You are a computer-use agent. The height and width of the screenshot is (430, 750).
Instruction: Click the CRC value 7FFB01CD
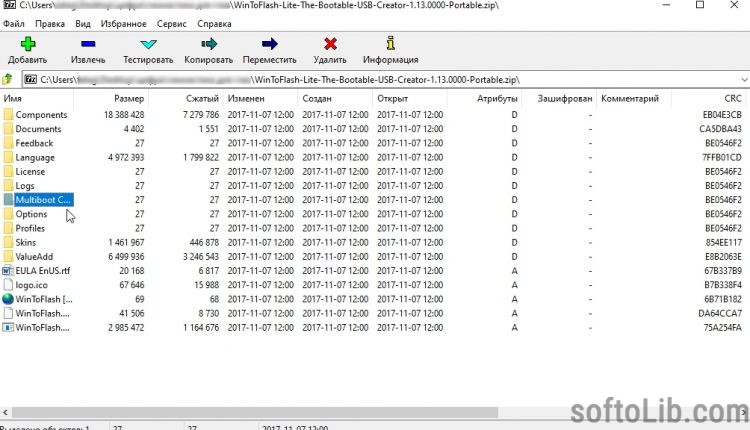[x=722, y=157]
